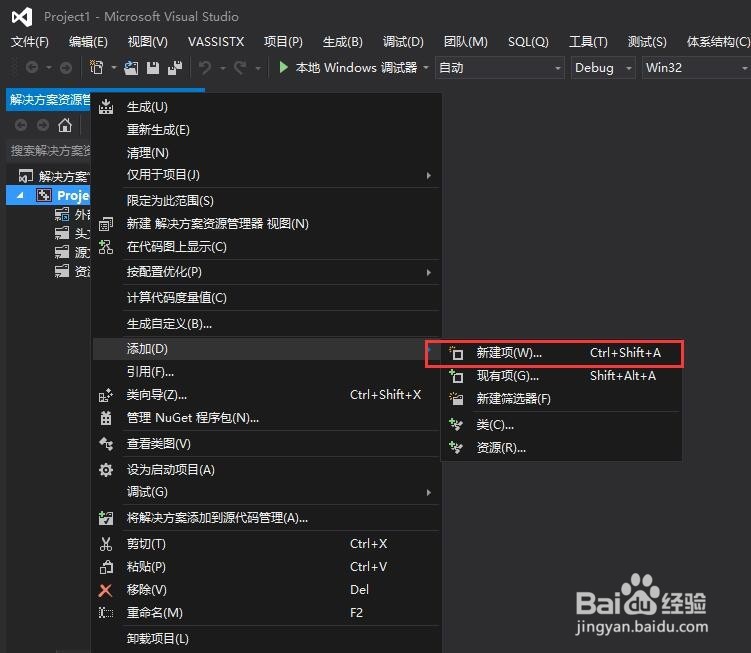
Task: Collapse the Project1 tree node
Action: tap(20, 195)
